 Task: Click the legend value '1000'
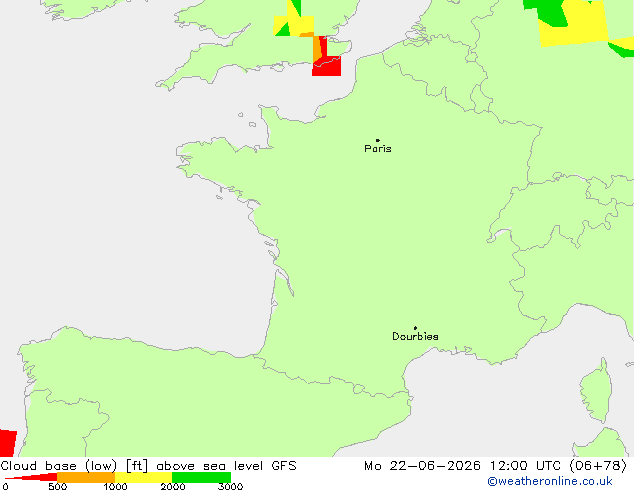point(115,486)
